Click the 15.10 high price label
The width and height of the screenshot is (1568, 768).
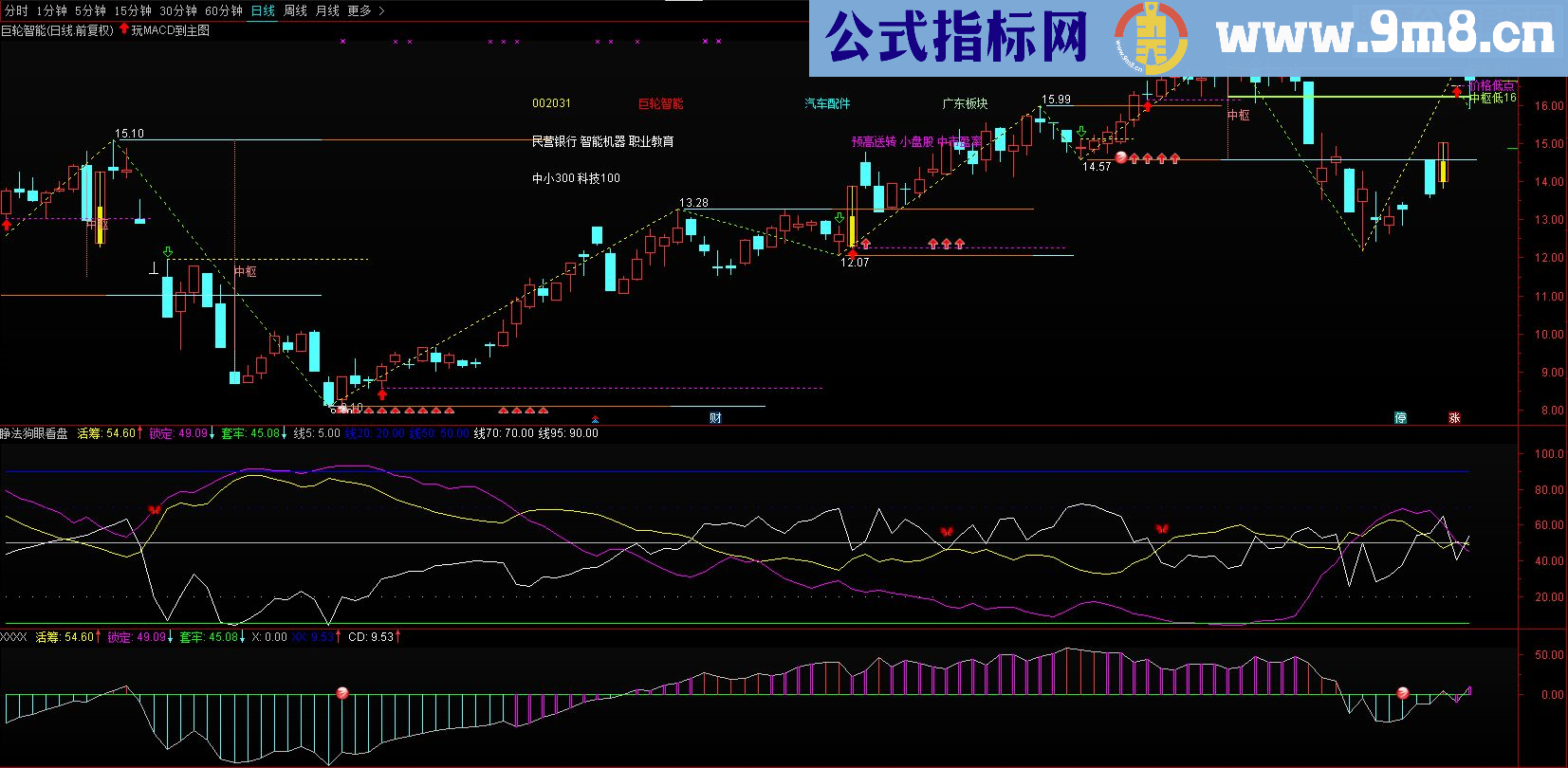tap(129, 134)
